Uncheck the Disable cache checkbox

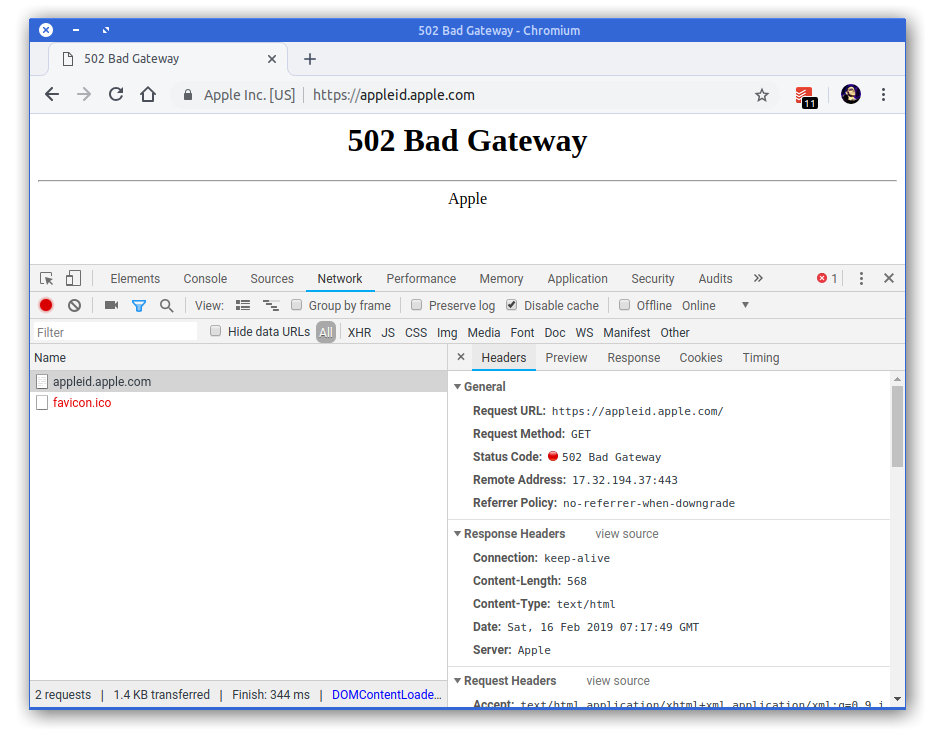511,305
